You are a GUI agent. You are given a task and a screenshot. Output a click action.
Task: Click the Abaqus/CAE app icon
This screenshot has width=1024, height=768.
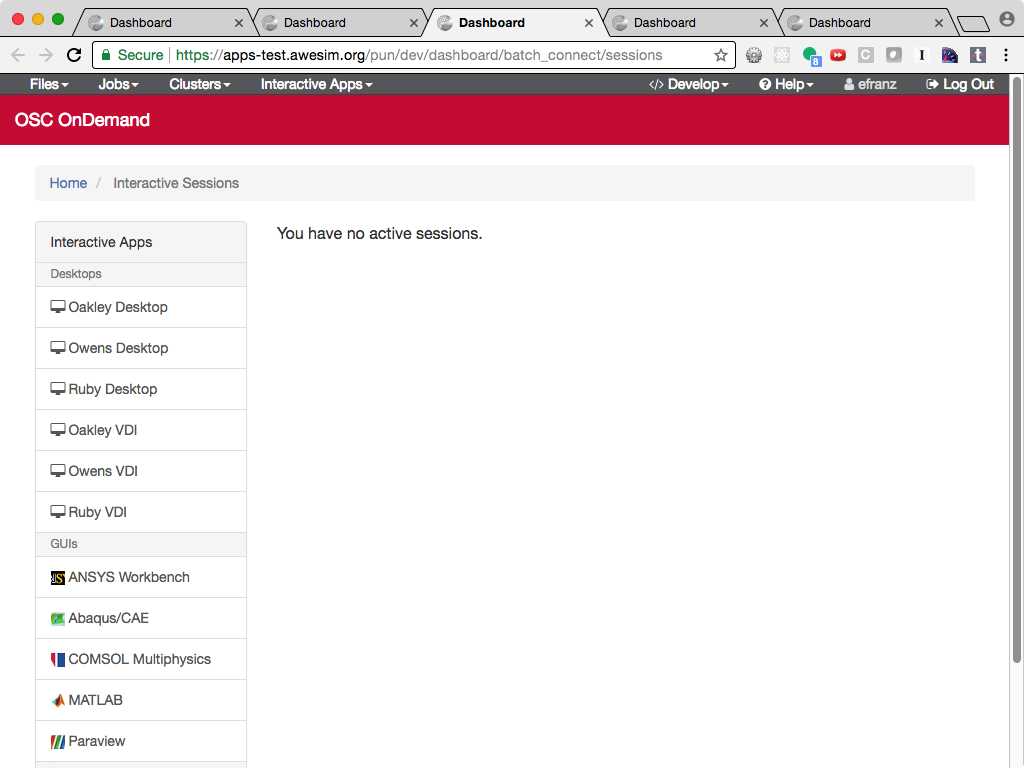(57, 618)
